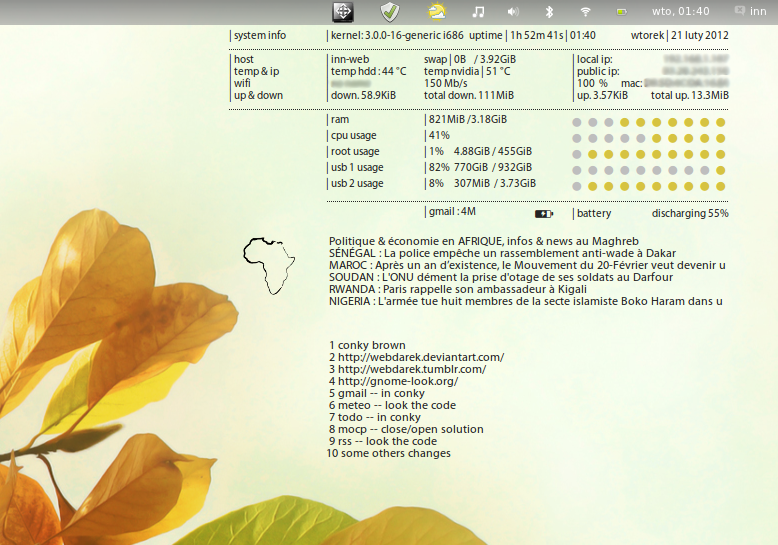Click 'discharging 55%' battery status

click(690, 213)
